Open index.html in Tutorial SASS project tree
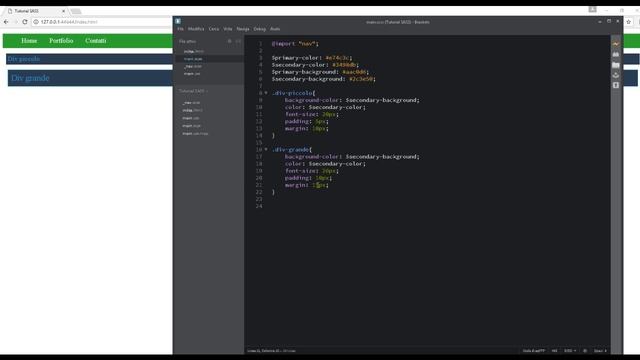 192,110
